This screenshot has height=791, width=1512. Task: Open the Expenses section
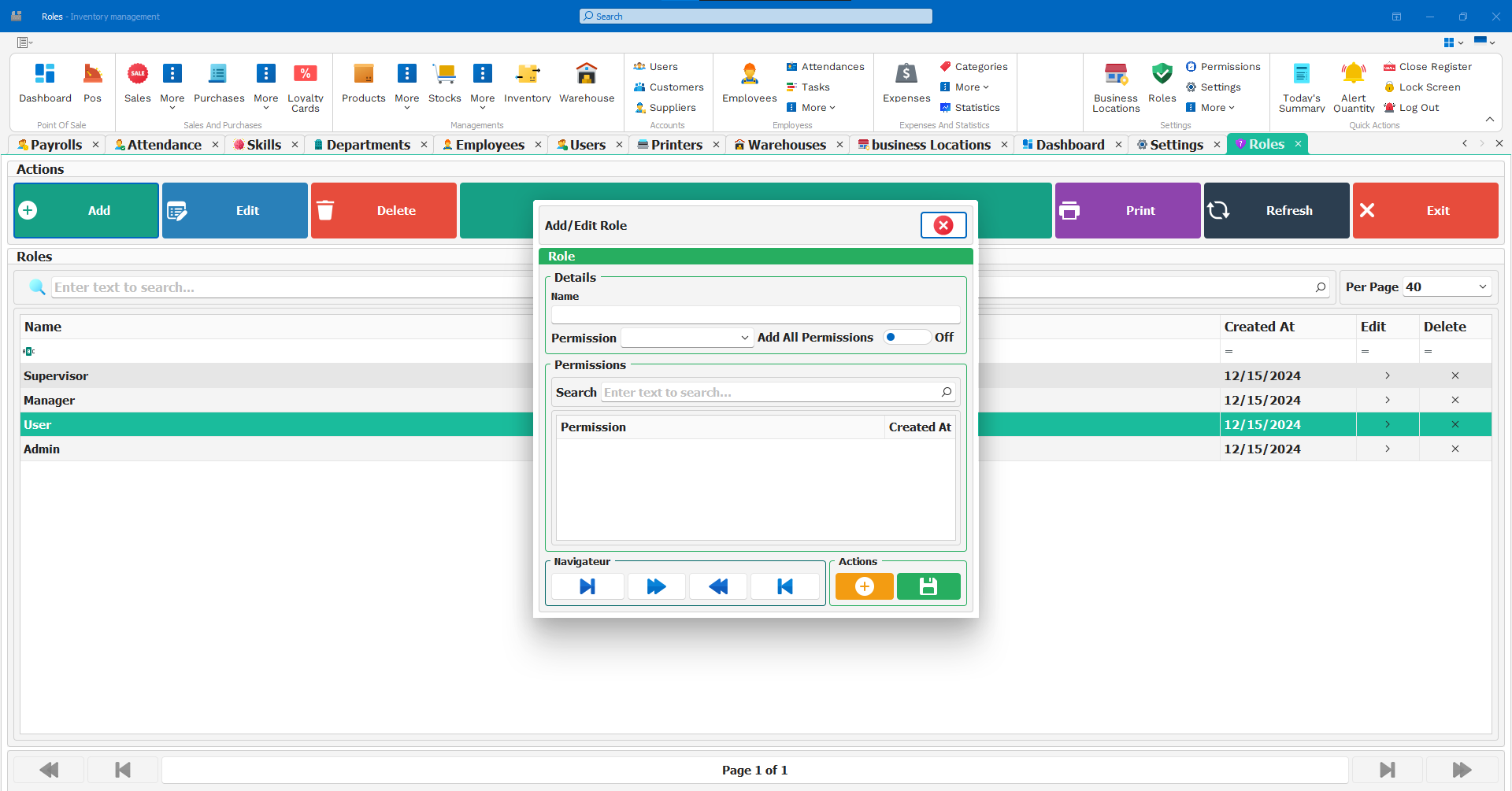(x=906, y=84)
